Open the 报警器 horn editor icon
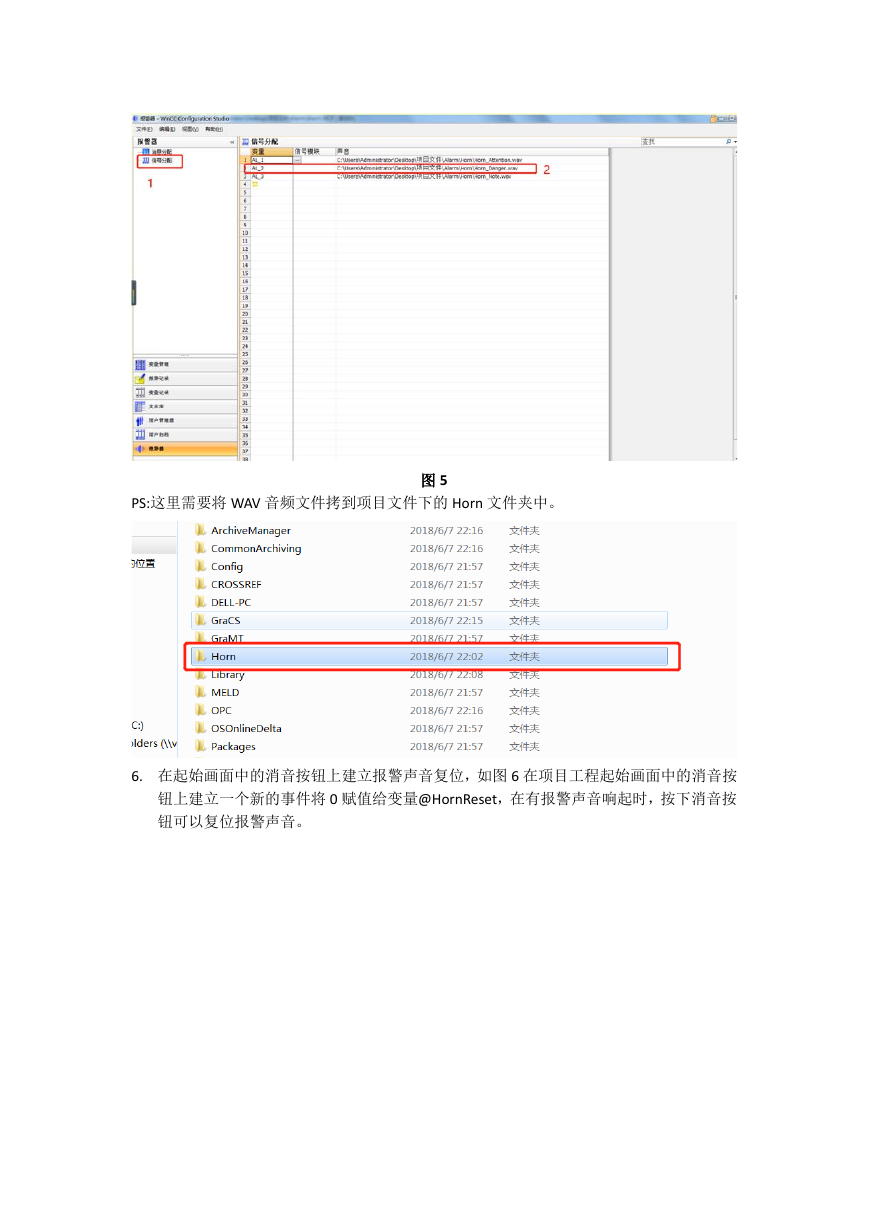 pos(140,449)
